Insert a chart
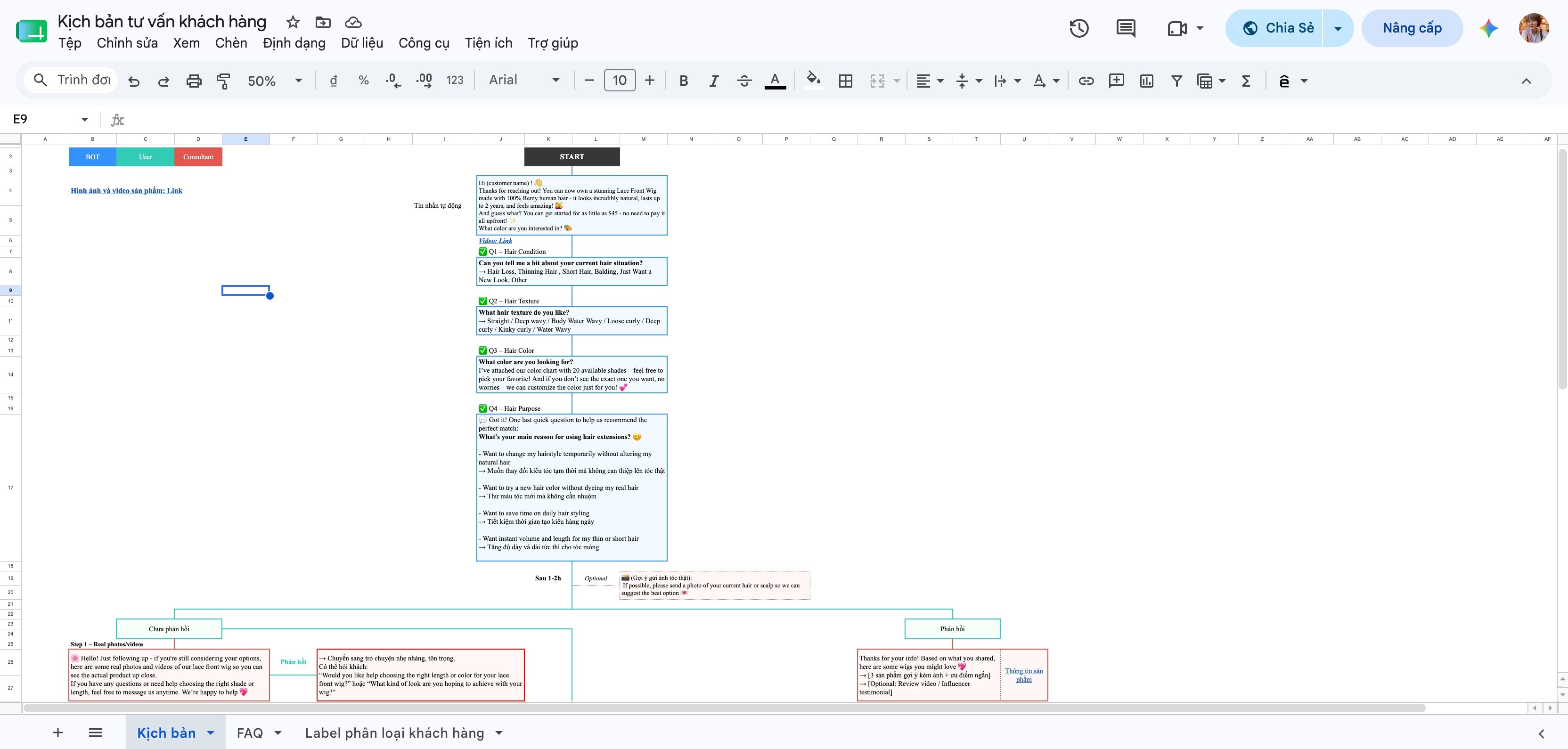Viewport: 1568px width, 749px height. click(x=1147, y=81)
